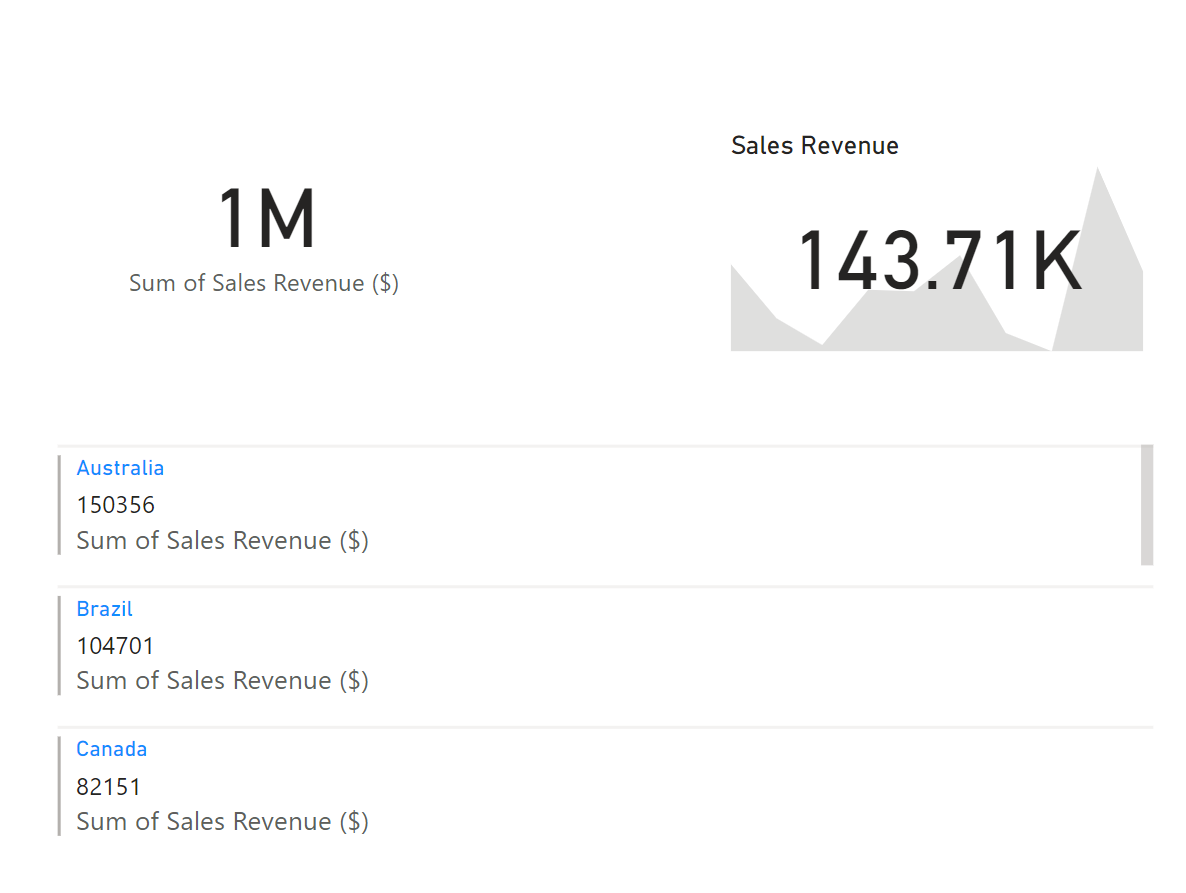Select the Australia category title
1186x893 pixels.
120,468
